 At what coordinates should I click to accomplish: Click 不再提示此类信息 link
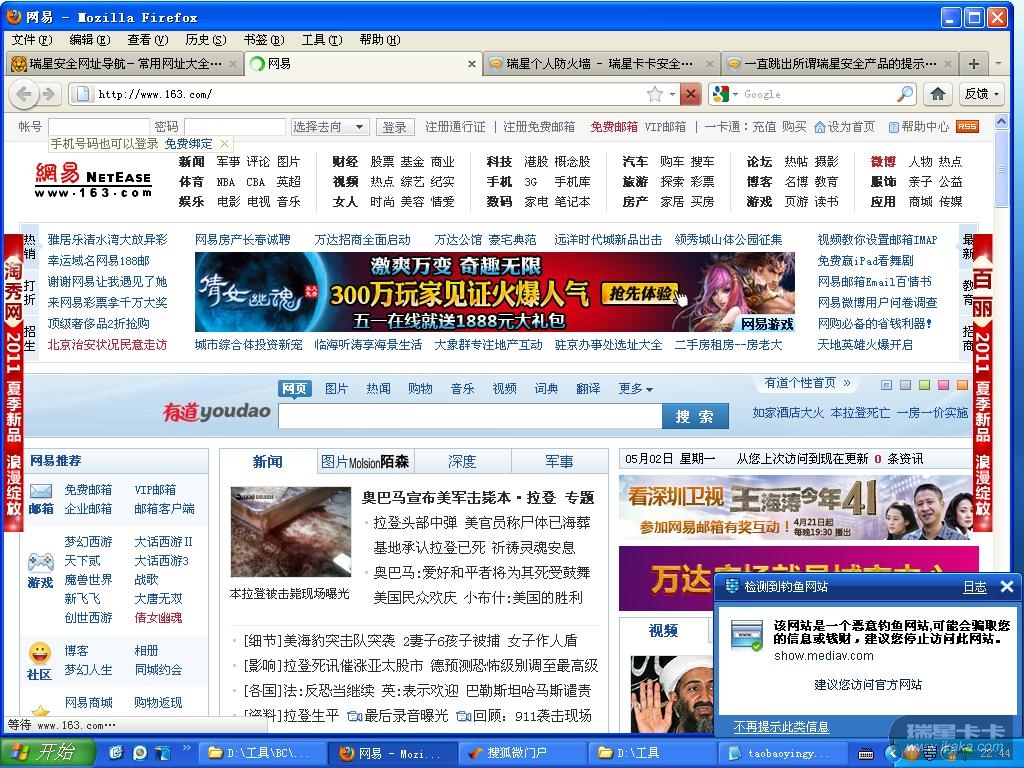[781, 726]
